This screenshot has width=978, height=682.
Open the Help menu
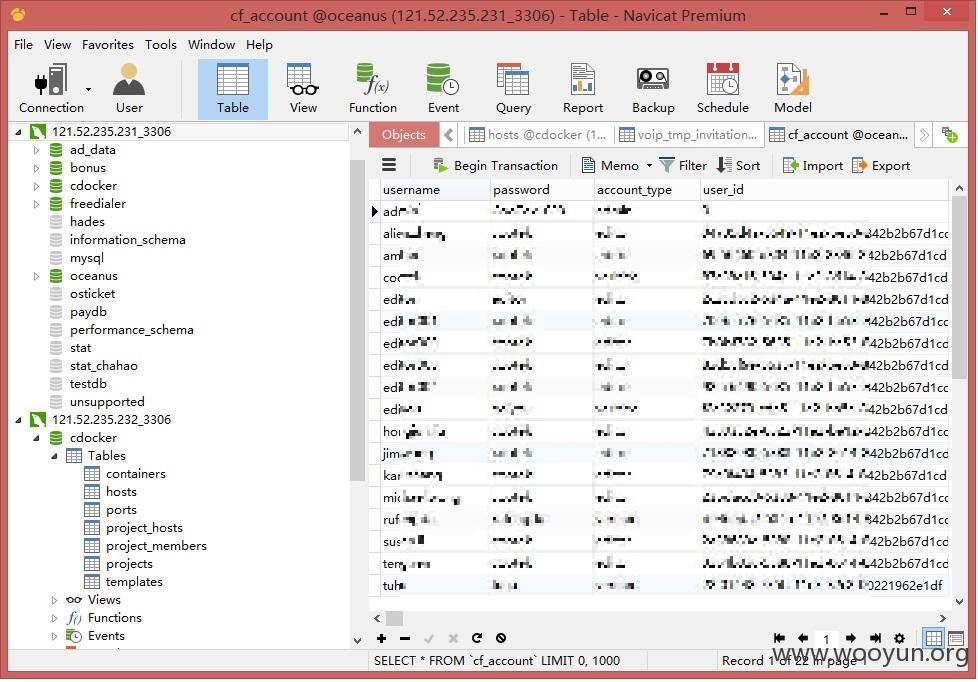tap(259, 44)
